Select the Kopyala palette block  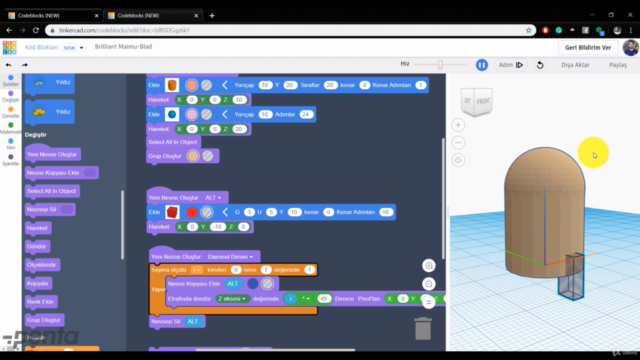click(38, 283)
